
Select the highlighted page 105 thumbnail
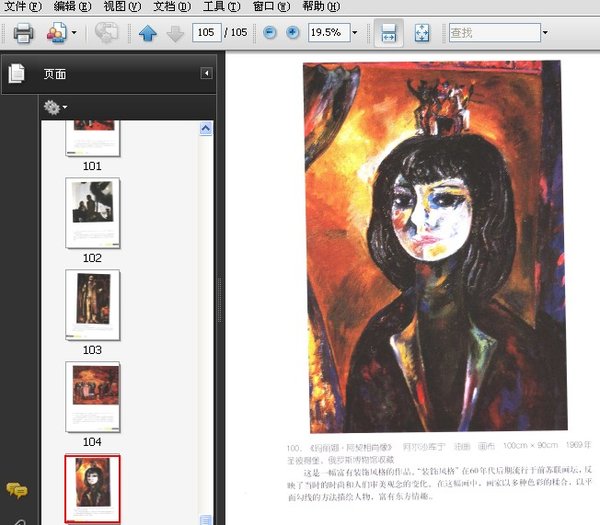click(x=93, y=489)
